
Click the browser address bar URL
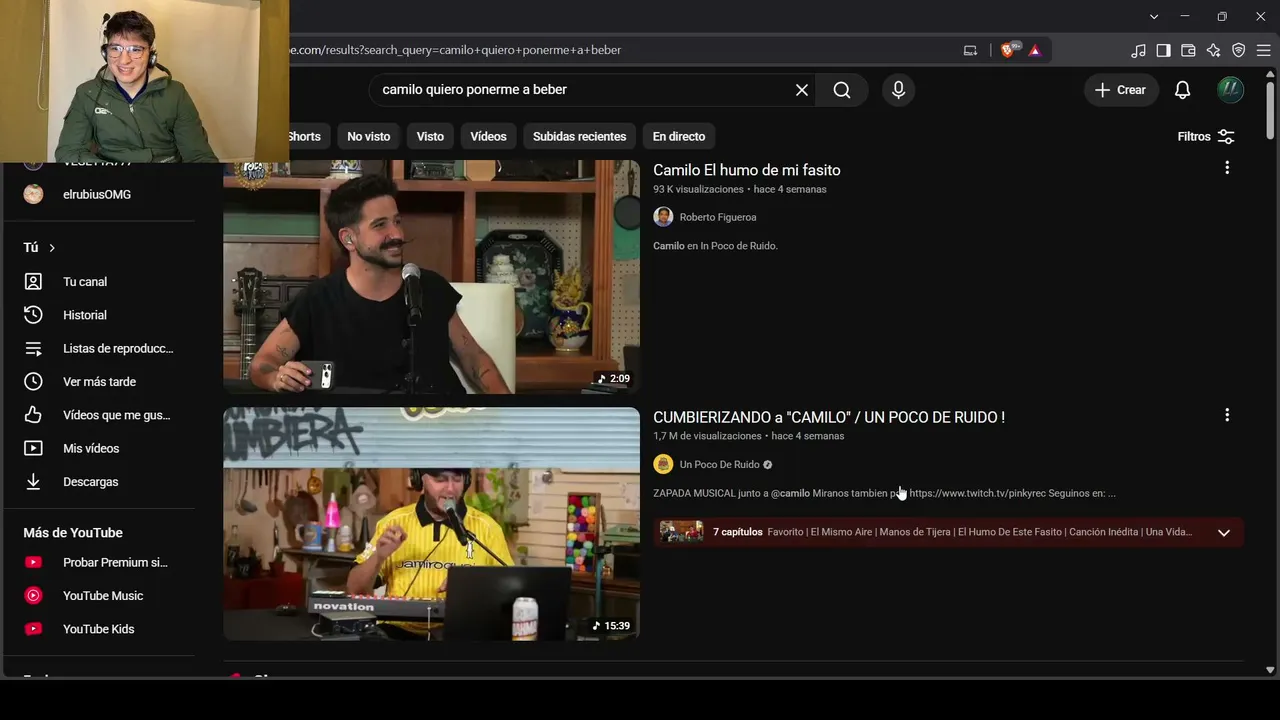click(455, 50)
